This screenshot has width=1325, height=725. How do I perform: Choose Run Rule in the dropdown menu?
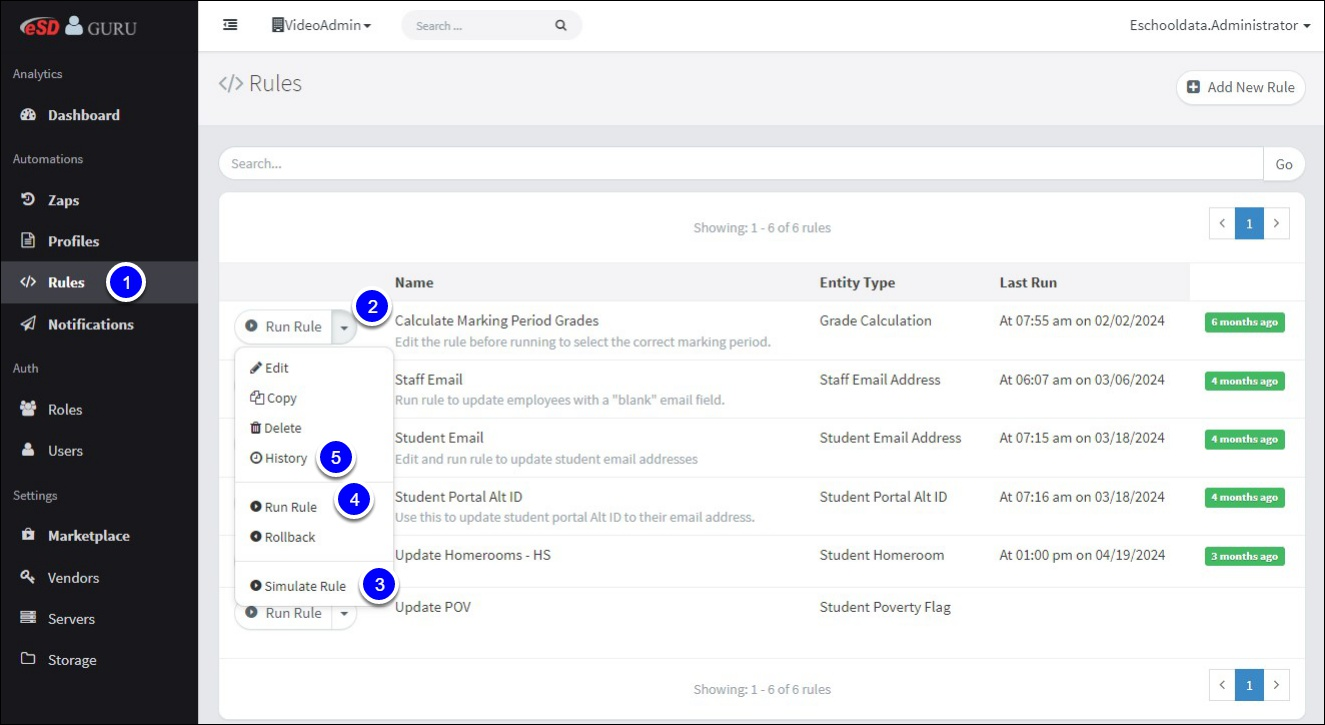point(284,507)
